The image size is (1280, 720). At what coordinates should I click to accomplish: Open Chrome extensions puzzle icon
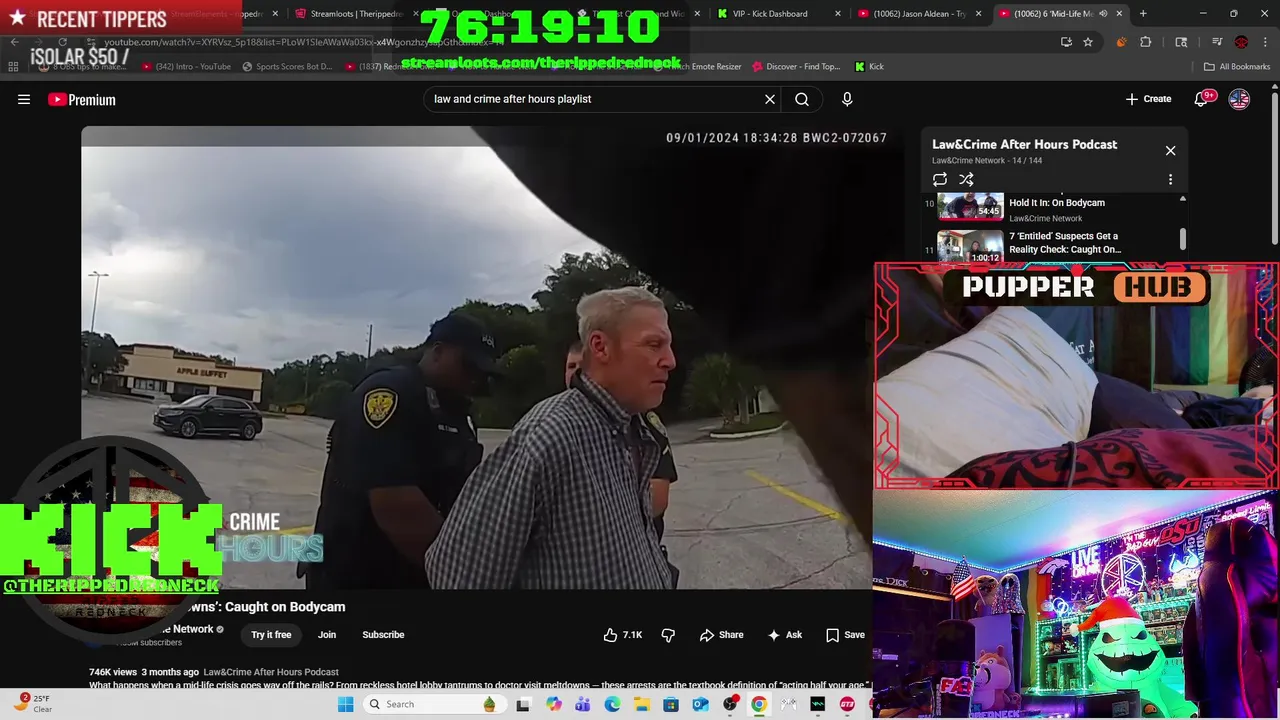[1146, 42]
